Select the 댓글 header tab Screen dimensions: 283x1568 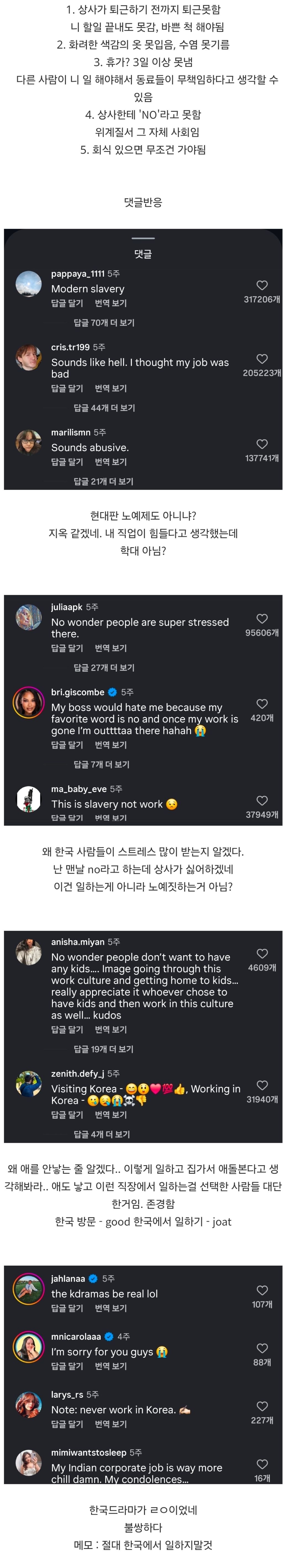tap(143, 254)
